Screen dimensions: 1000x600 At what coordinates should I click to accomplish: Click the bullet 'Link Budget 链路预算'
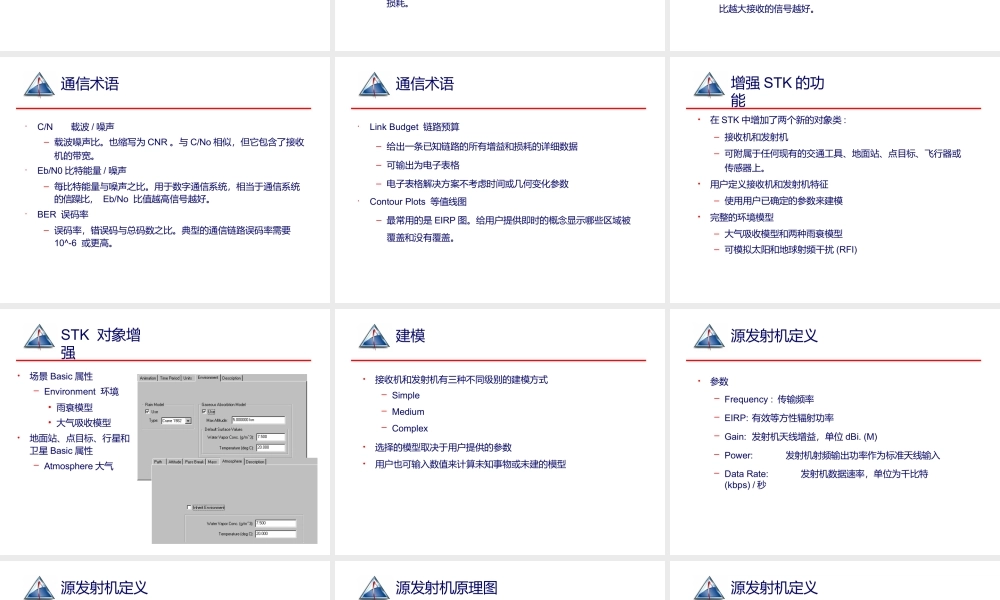tap(415, 127)
